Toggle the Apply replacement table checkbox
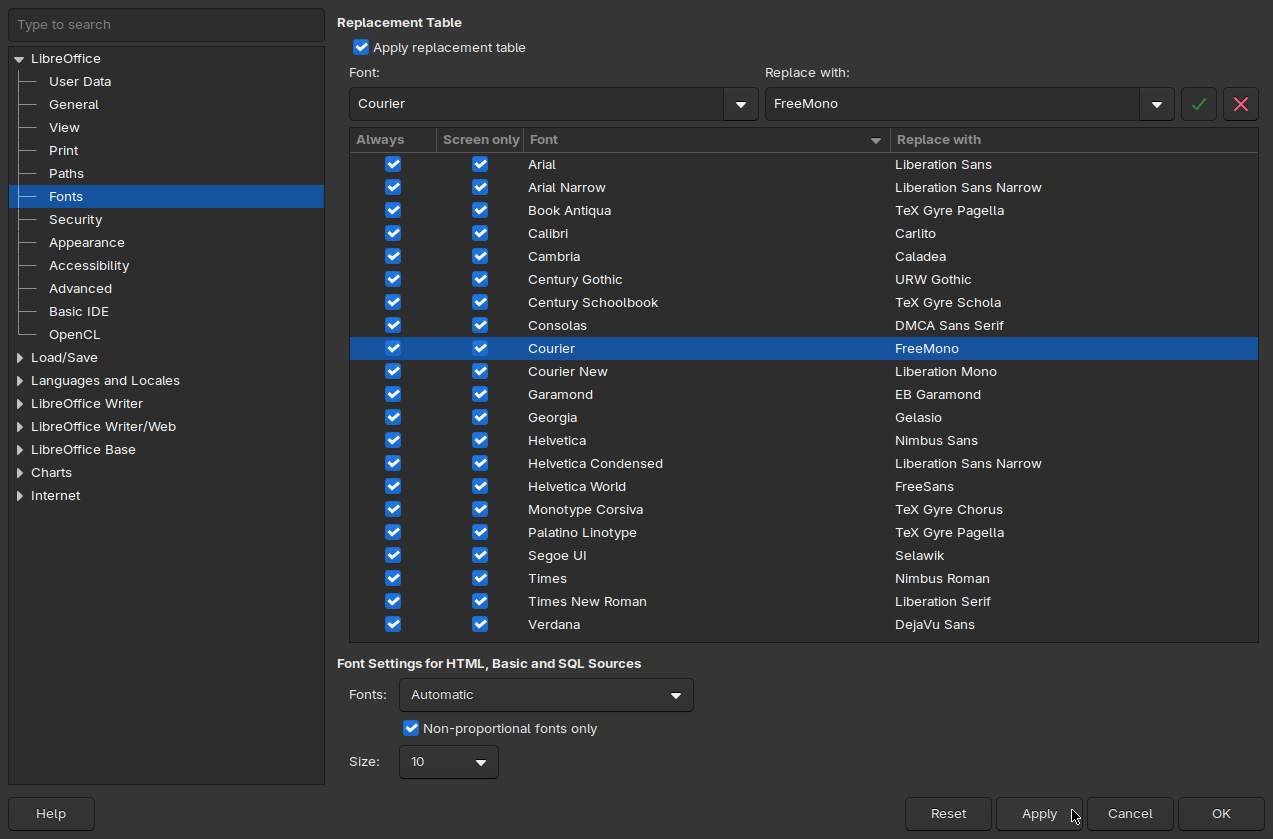Viewport: 1273px width, 839px height. click(361, 47)
